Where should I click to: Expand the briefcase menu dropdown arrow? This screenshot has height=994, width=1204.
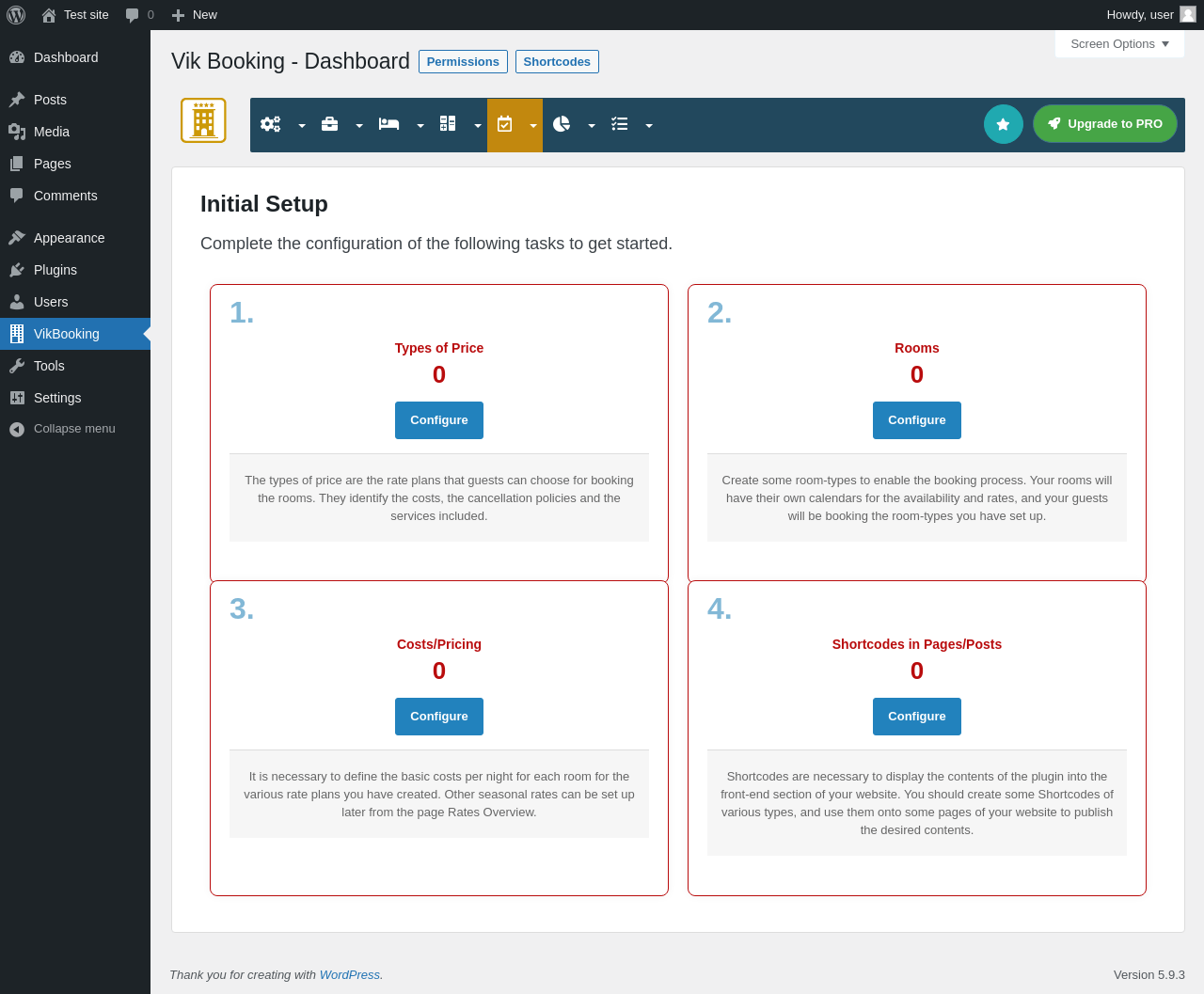(359, 126)
